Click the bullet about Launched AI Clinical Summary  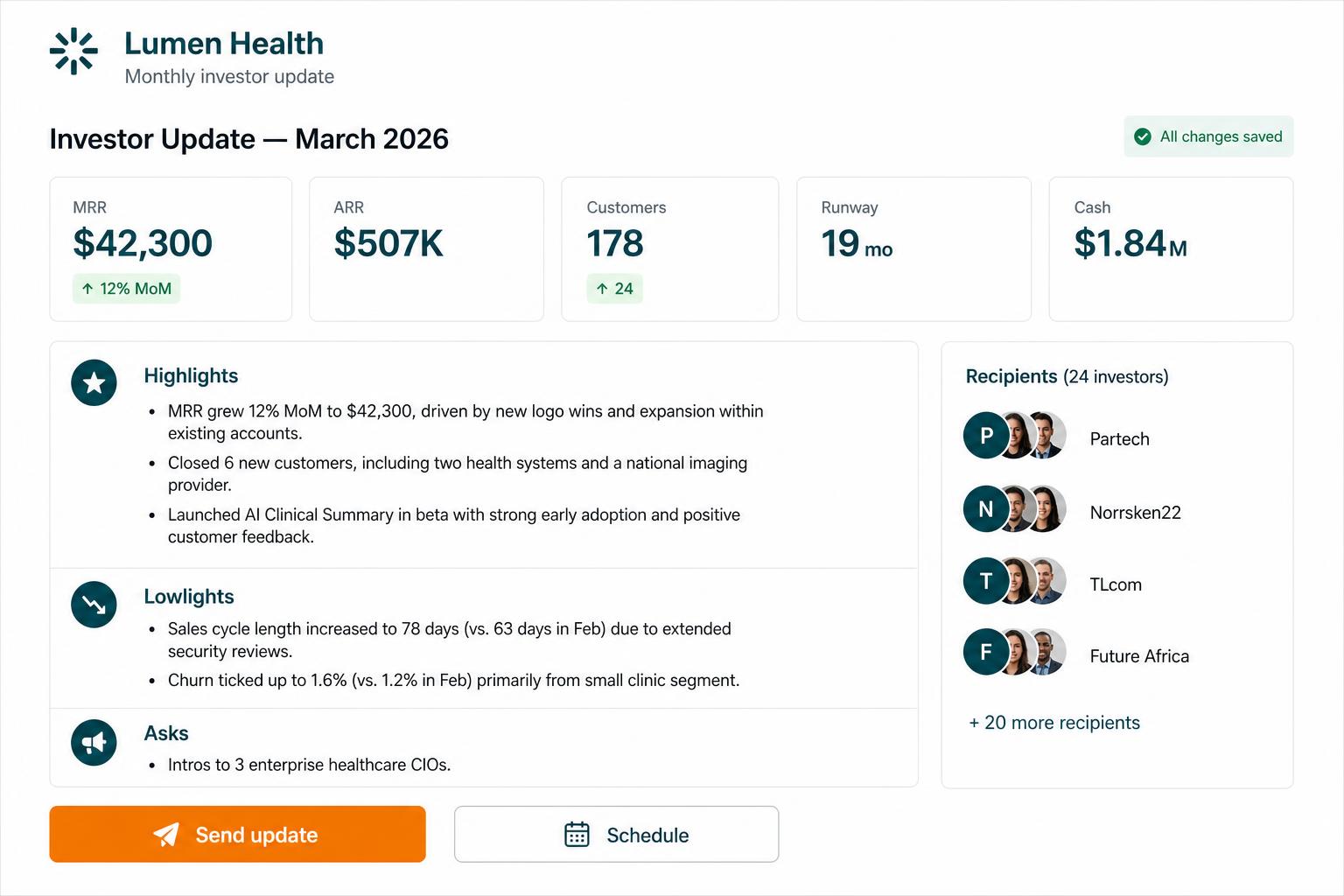click(453, 525)
